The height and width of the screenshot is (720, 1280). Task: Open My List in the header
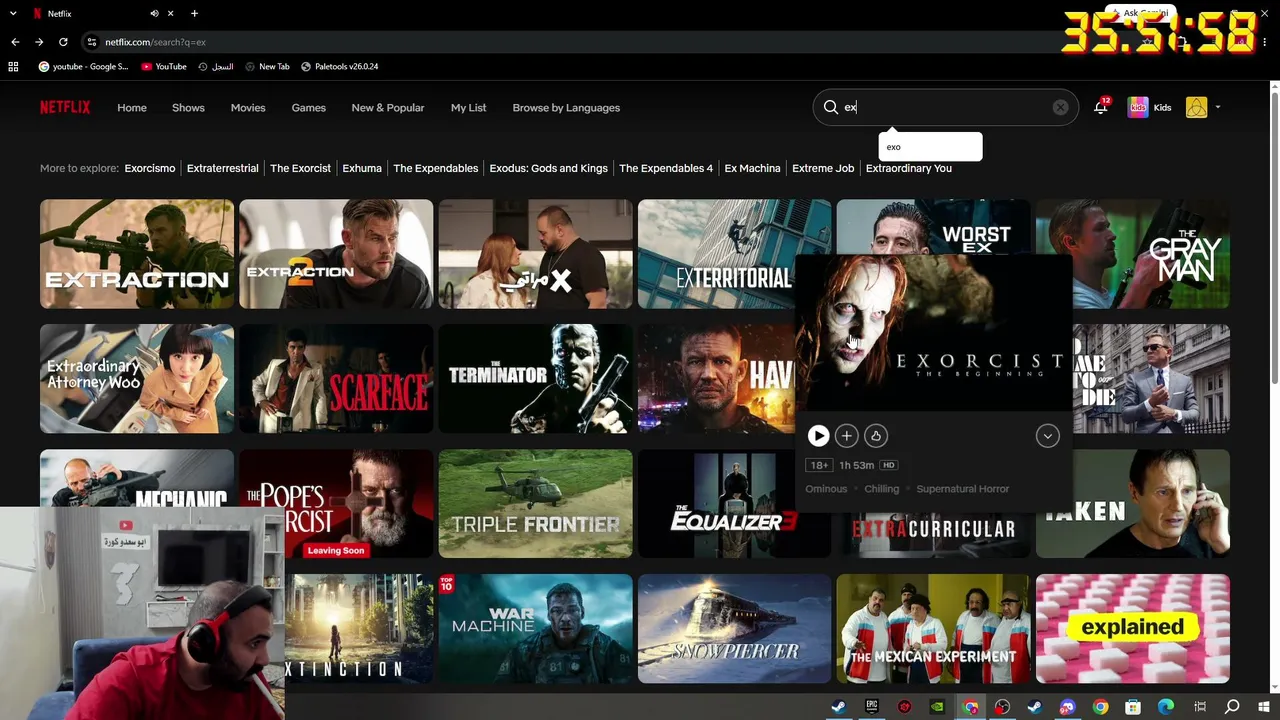coord(468,108)
